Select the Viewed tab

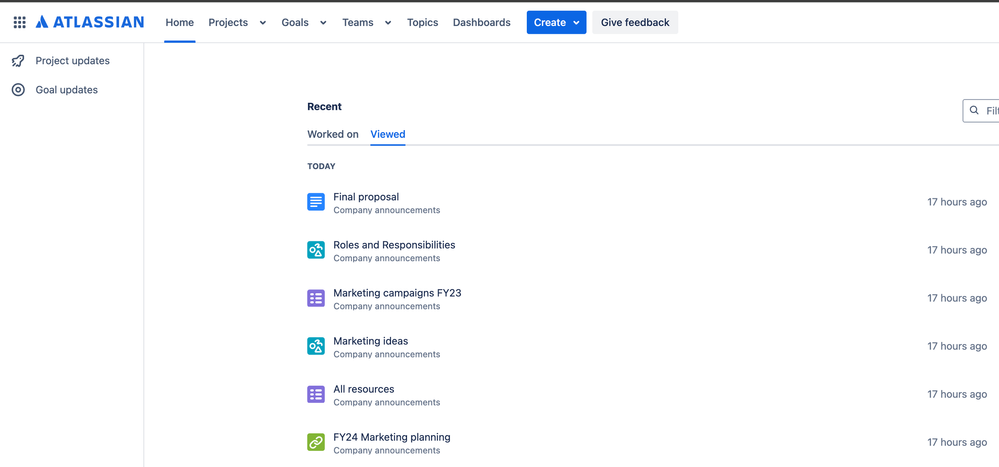[x=388, y=134]
